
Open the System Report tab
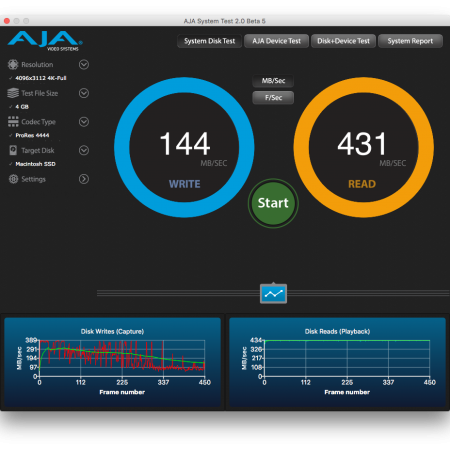(410, 41)
